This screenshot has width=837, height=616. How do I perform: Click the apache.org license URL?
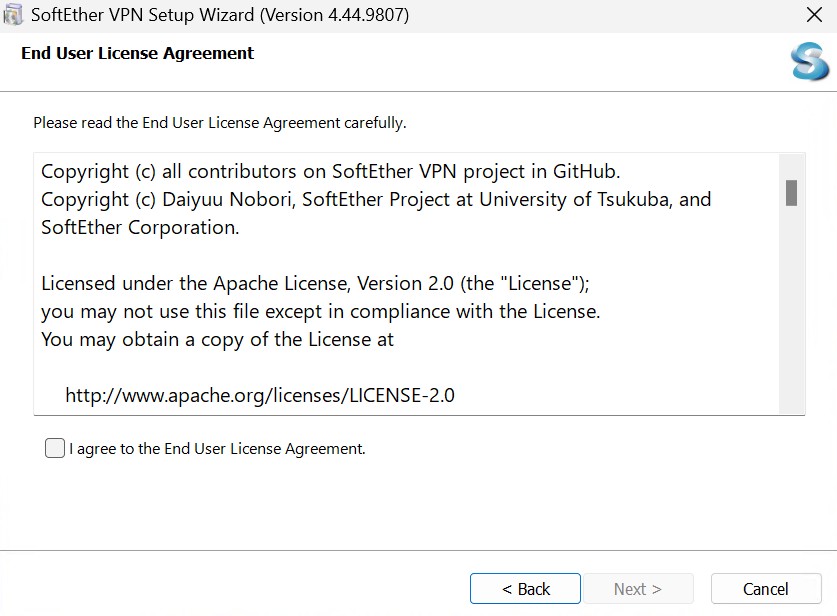[x=260, y=395]
